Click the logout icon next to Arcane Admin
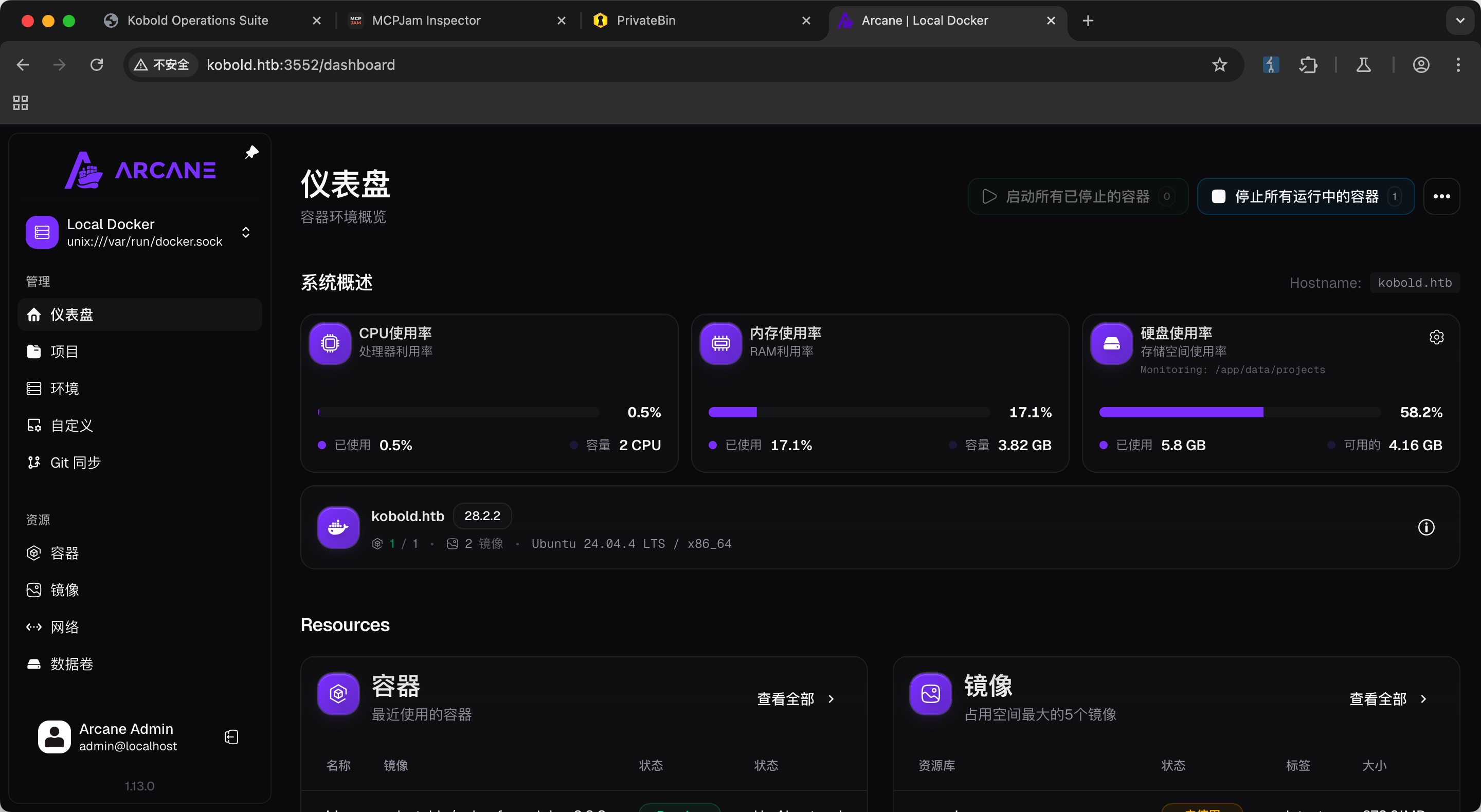Image resolution: width=1481 pixels, height=812 pixels. (x=231, y=737)
